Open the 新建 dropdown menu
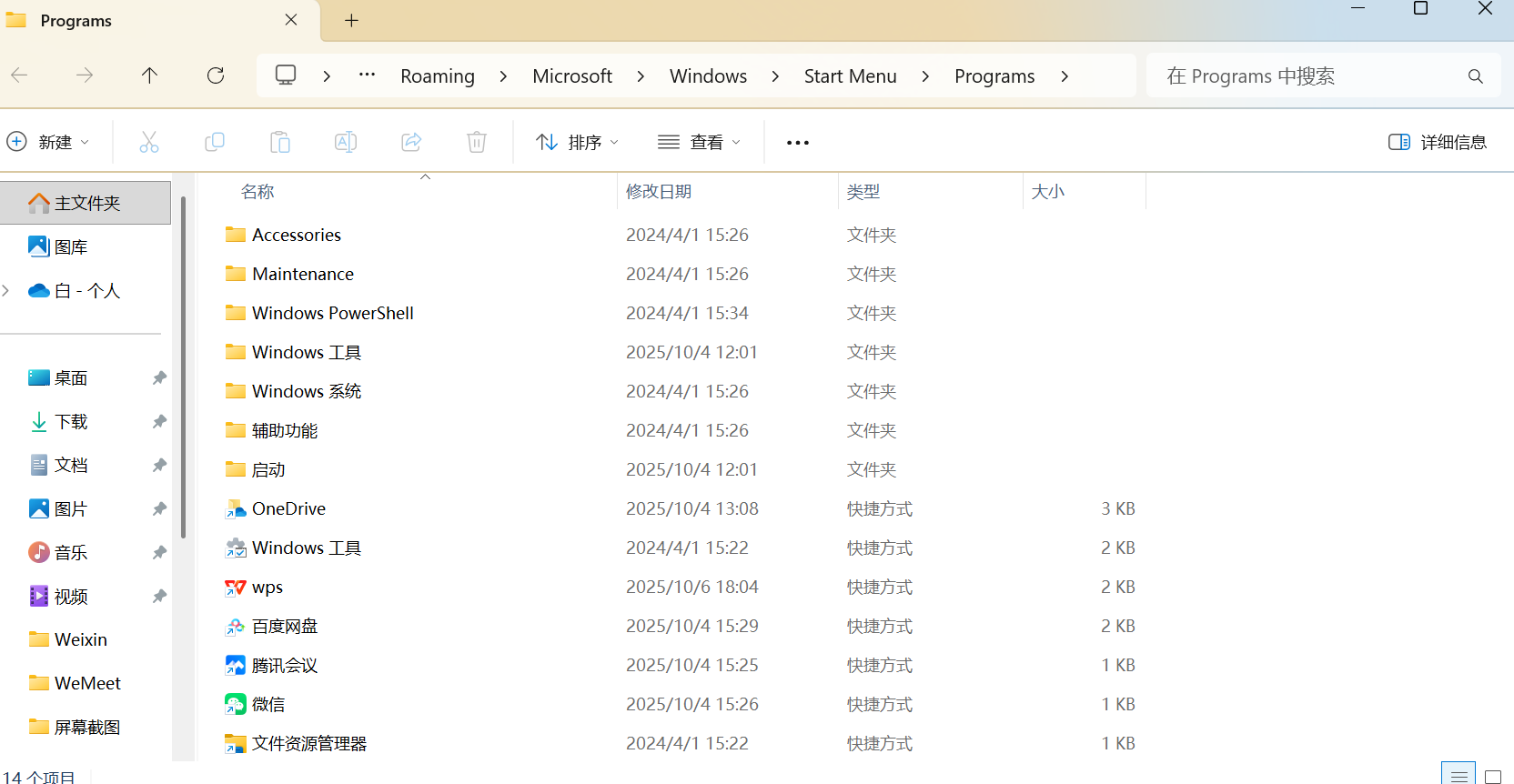The width and height of the screenshot is (1514, 784). pos(48,142)
